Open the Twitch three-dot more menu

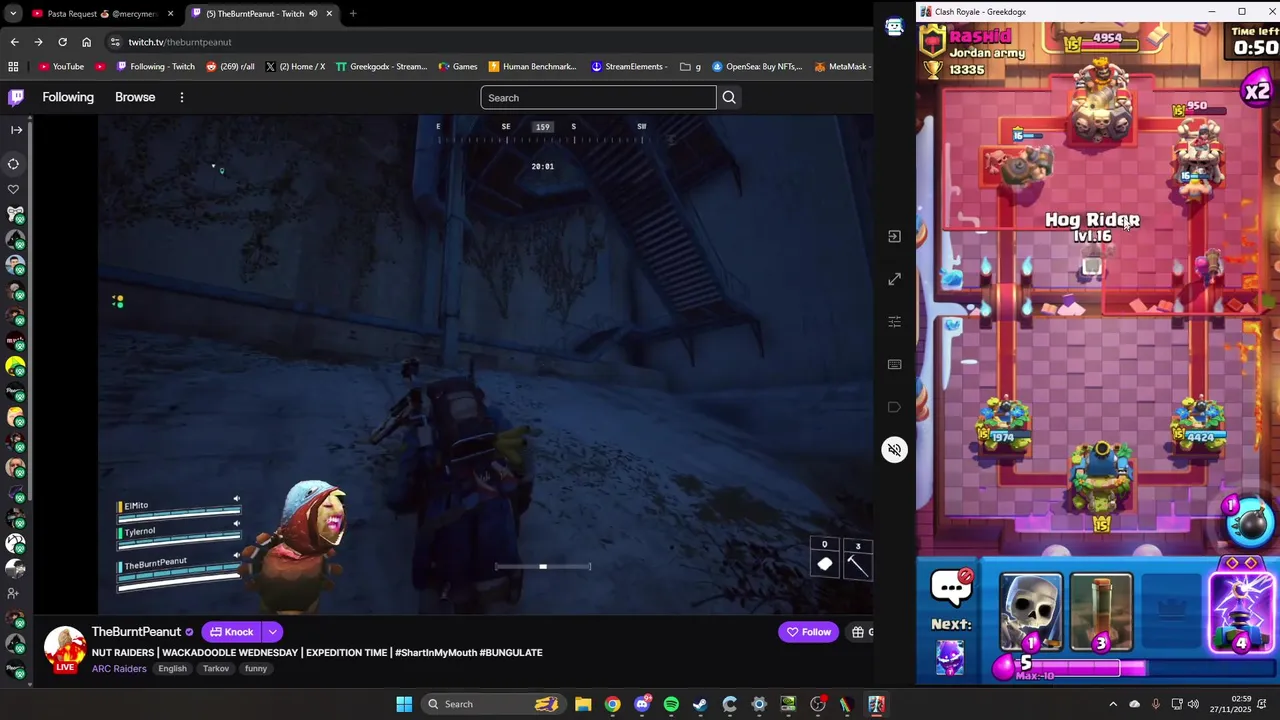182,97
